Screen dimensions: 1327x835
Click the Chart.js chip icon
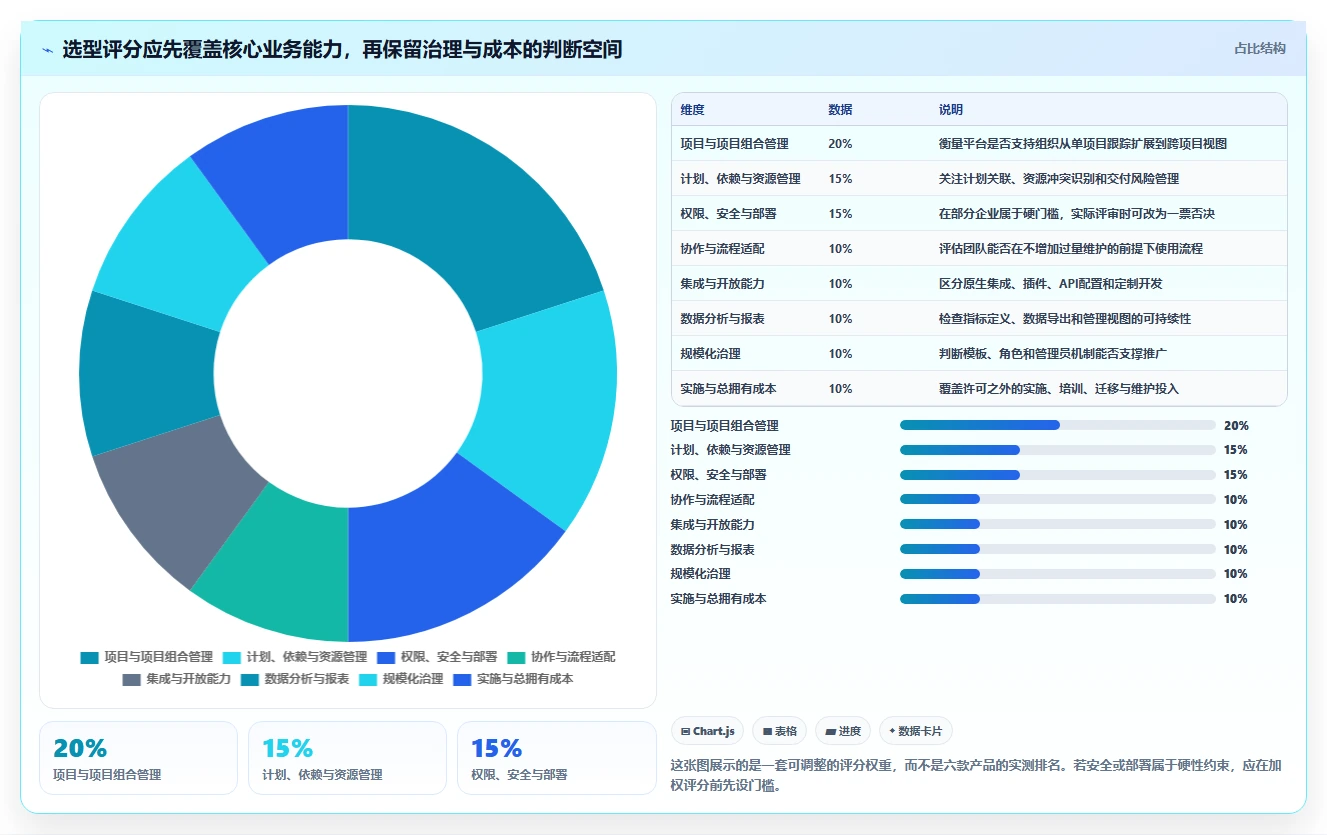pos(685,731)
